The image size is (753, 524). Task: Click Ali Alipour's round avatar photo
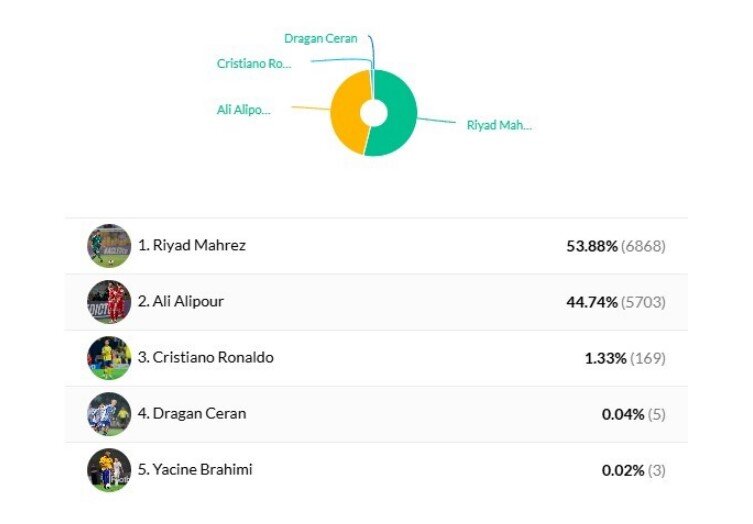pos(109,302)
